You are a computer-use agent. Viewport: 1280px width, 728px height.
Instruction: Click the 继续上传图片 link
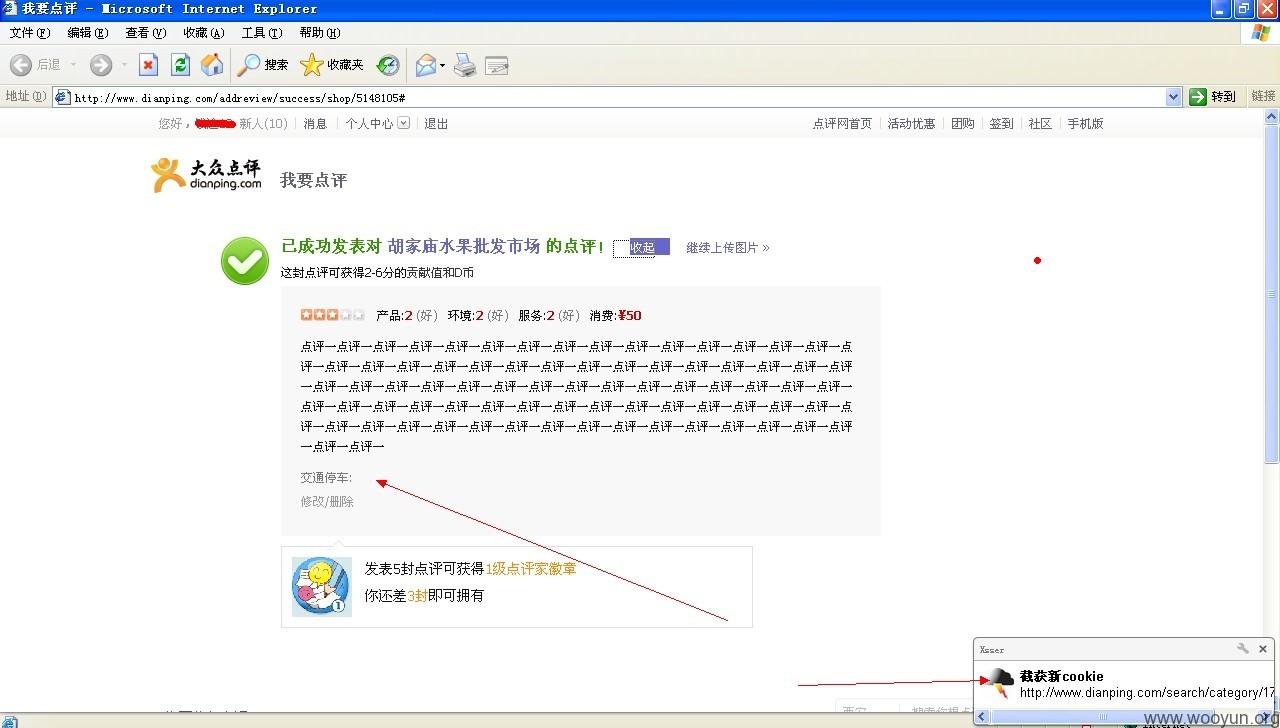click(x=728, y=247)
